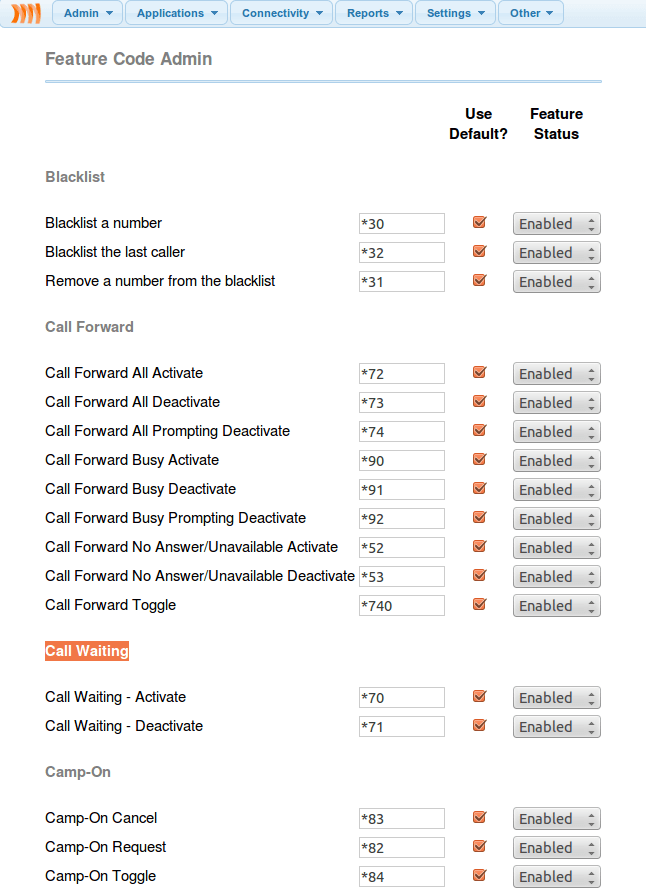
Task: Click the Call Forward Busy Activate code field
Action: [x=402, y=461]
